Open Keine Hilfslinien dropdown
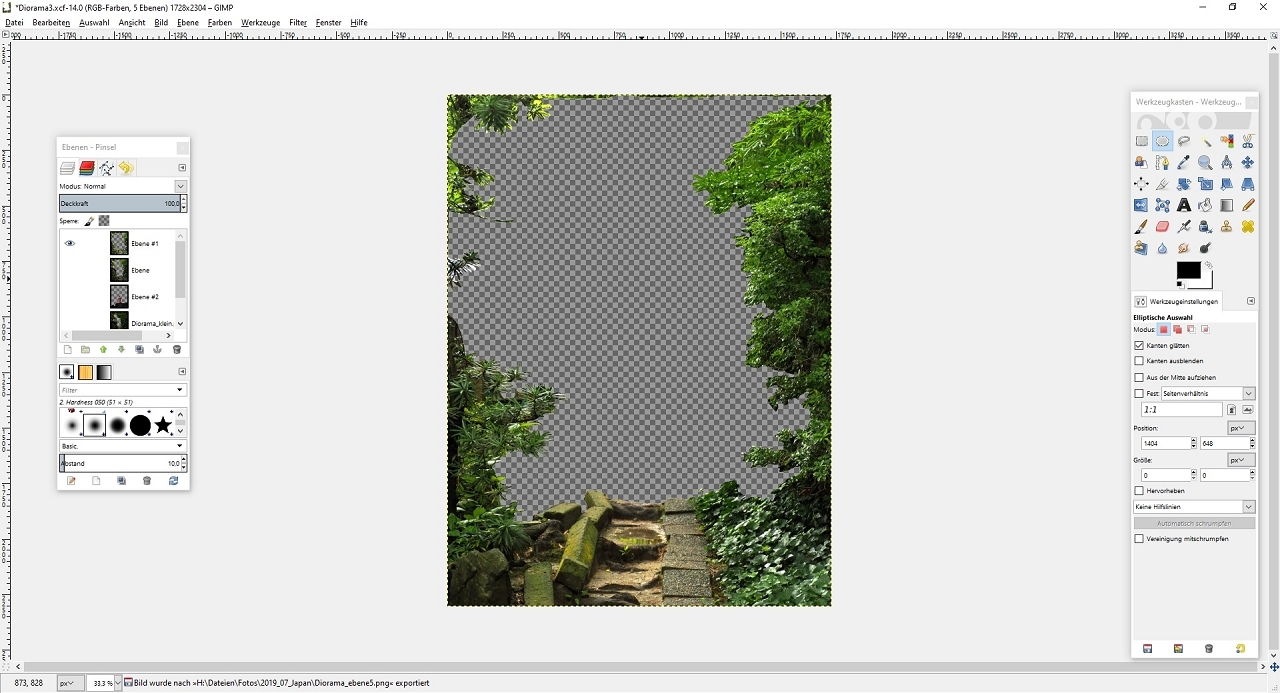Screen dimensions: 1280x693 point(1194,507)
